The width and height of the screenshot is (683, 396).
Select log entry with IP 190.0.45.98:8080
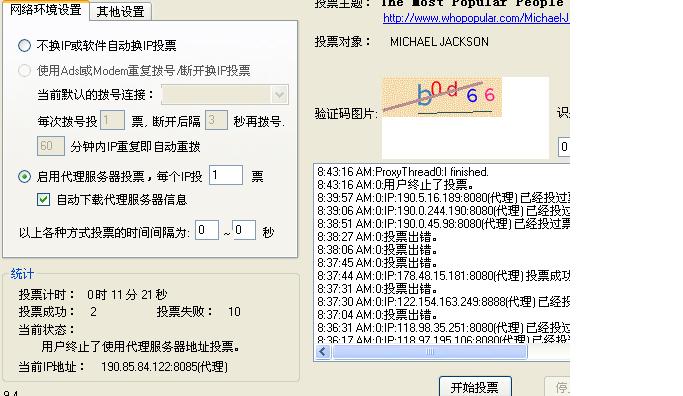443,224
